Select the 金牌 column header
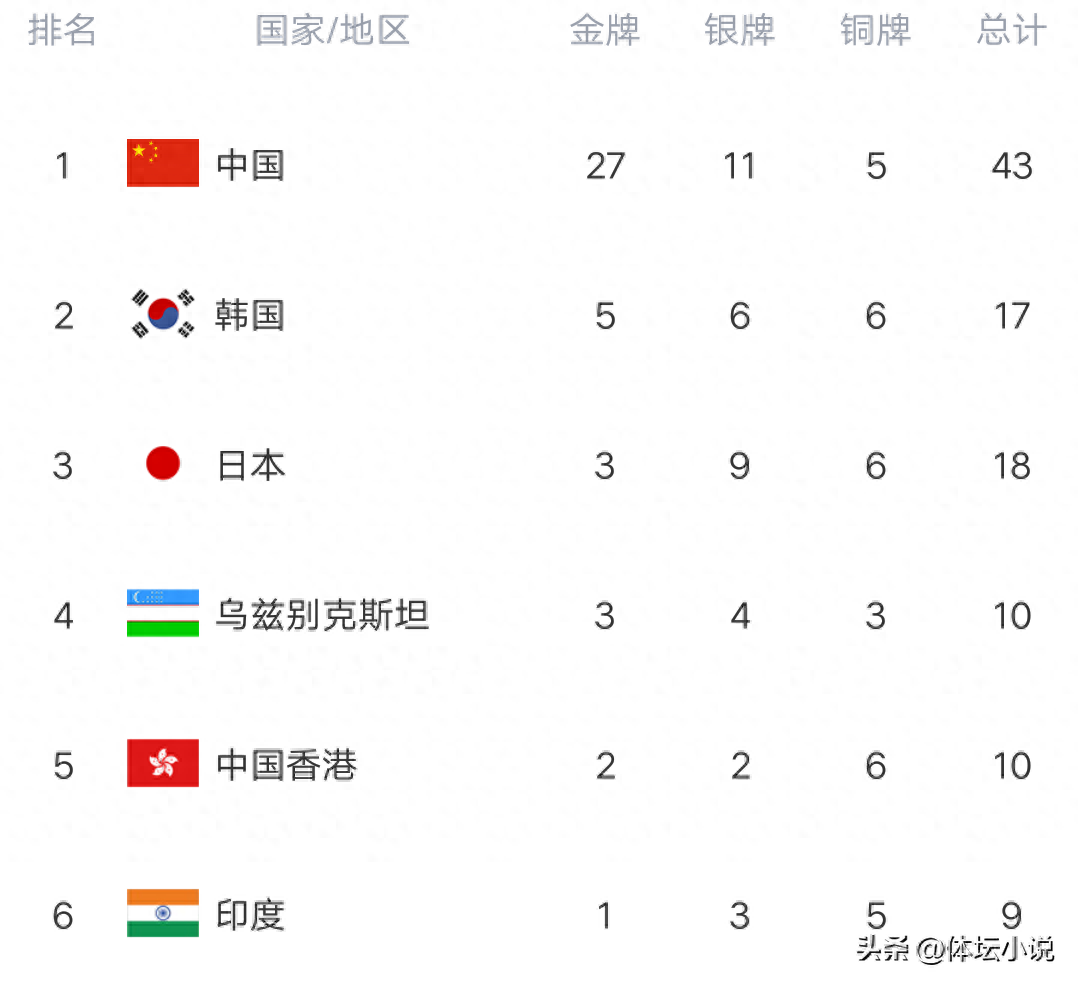Viewport: 1079px width, 987px height. 605,31
